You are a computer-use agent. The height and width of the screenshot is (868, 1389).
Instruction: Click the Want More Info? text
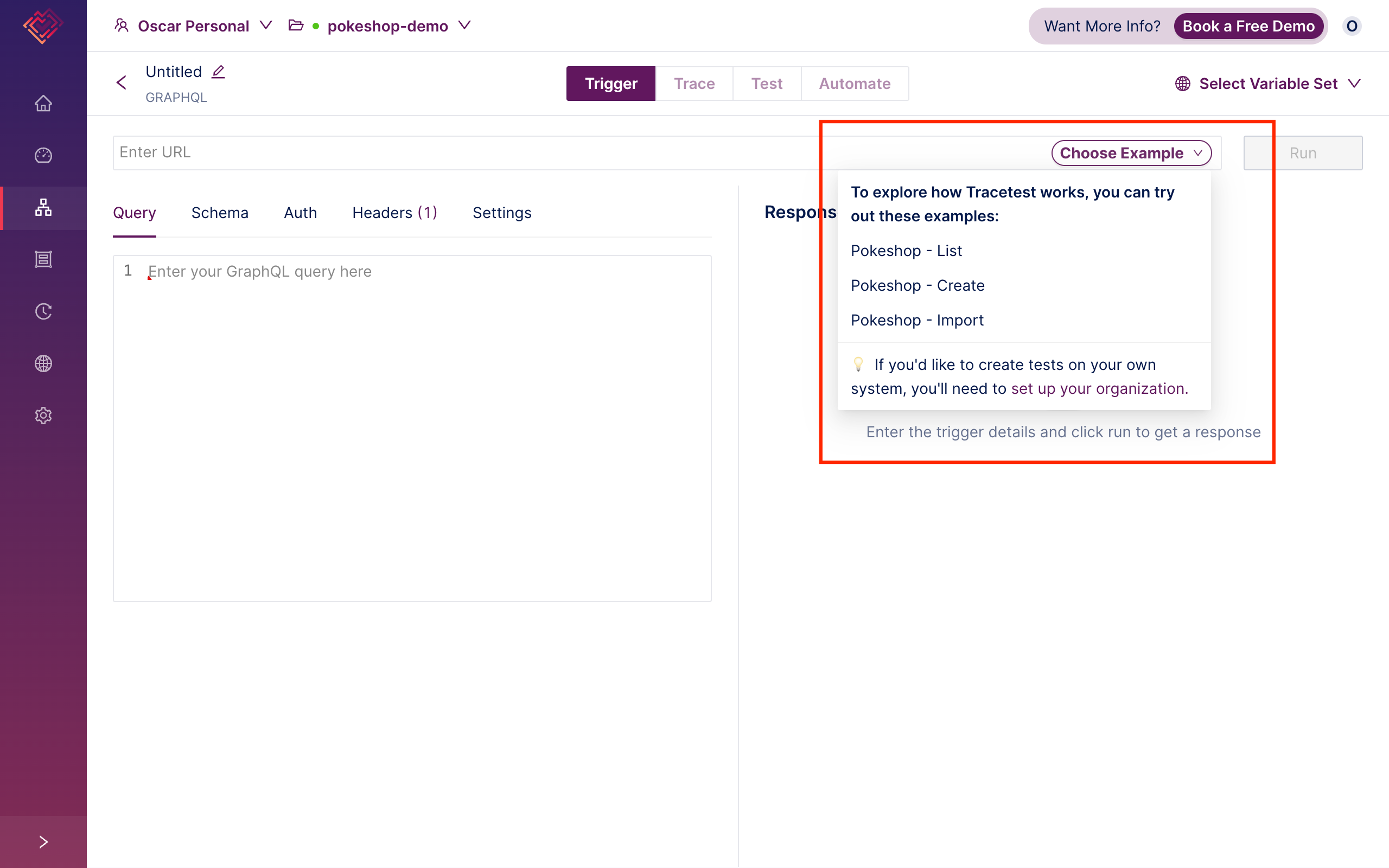click(x=1102, y=26)
